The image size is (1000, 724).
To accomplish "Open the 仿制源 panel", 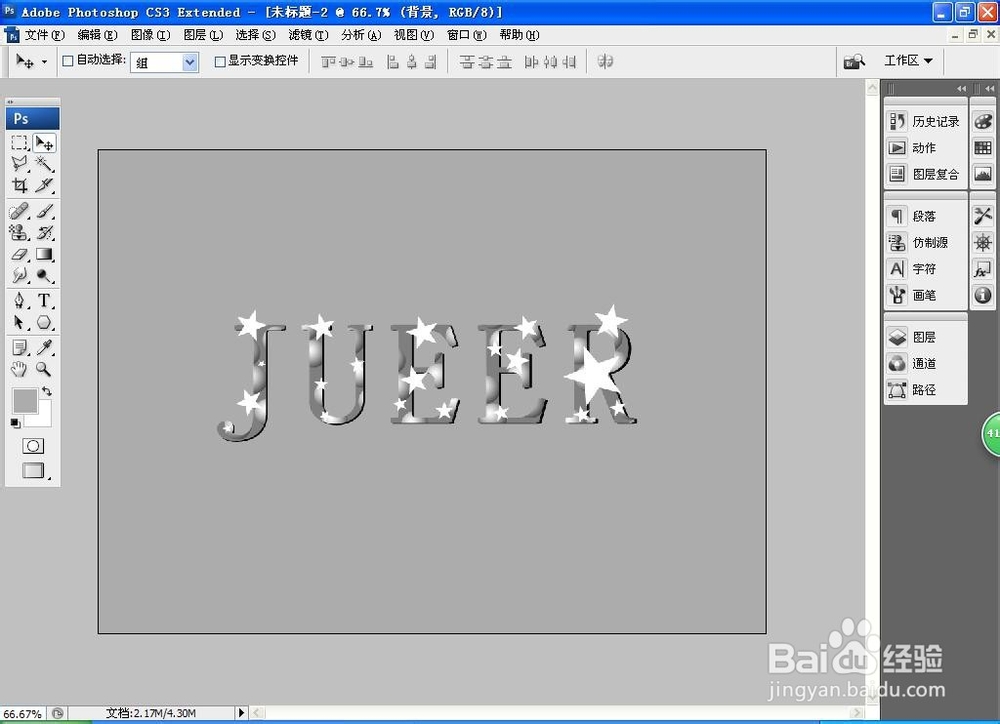I will (925, 242).
